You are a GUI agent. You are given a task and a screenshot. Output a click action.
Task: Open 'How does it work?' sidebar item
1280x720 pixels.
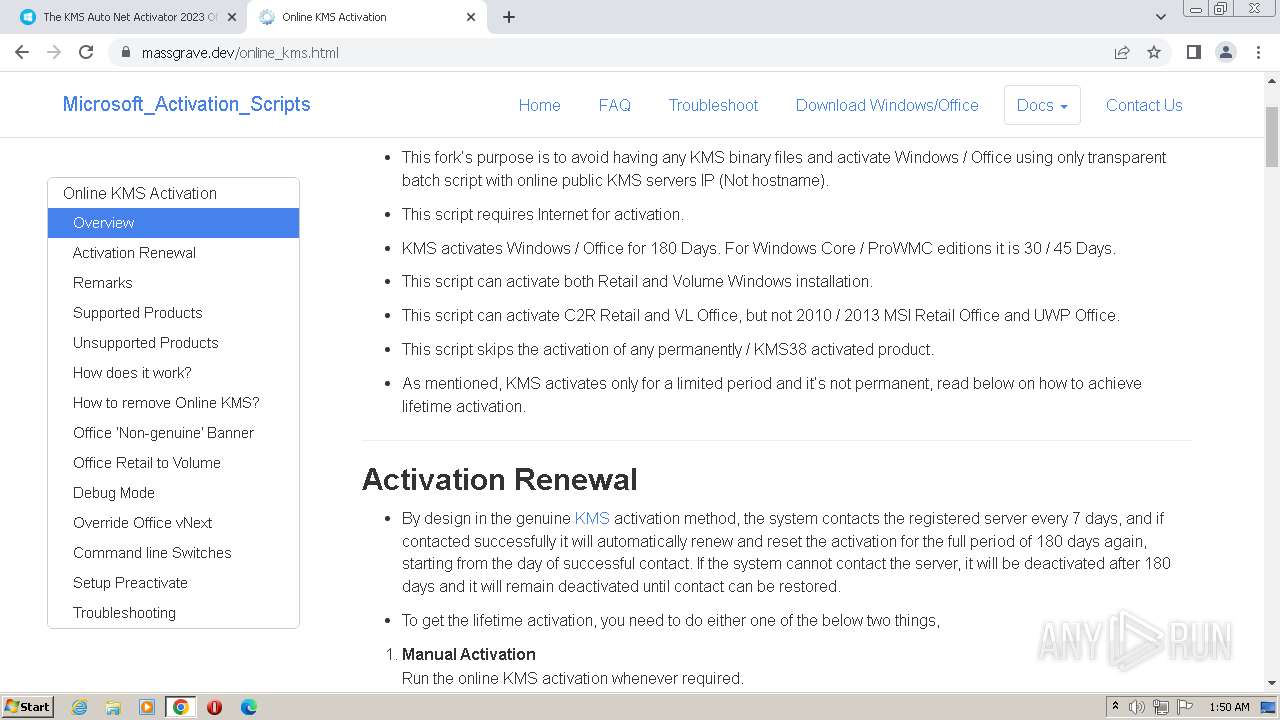pyautogui.click(x=173, y=373)
